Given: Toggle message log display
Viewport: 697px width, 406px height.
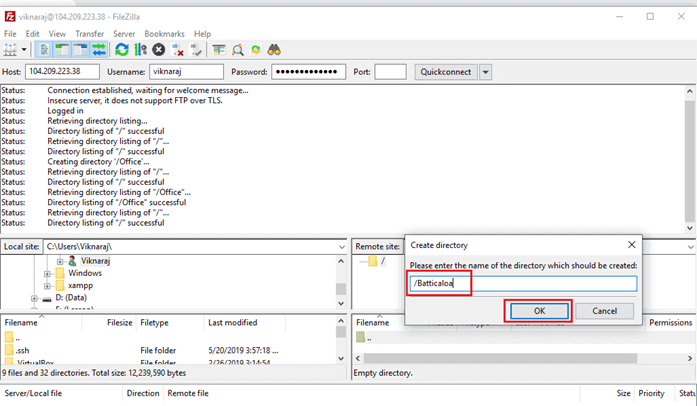Looking at the screenshot, I should pyautogui.click(x=44, y=50).
